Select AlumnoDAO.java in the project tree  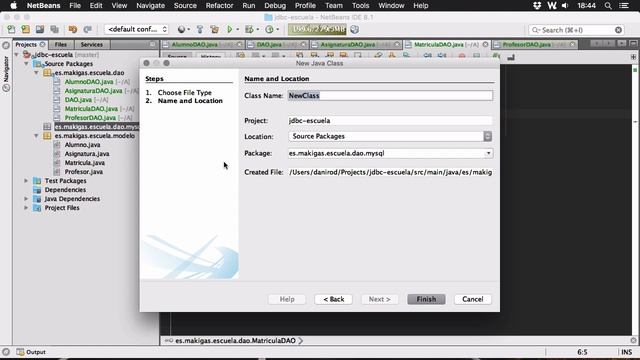89,82
